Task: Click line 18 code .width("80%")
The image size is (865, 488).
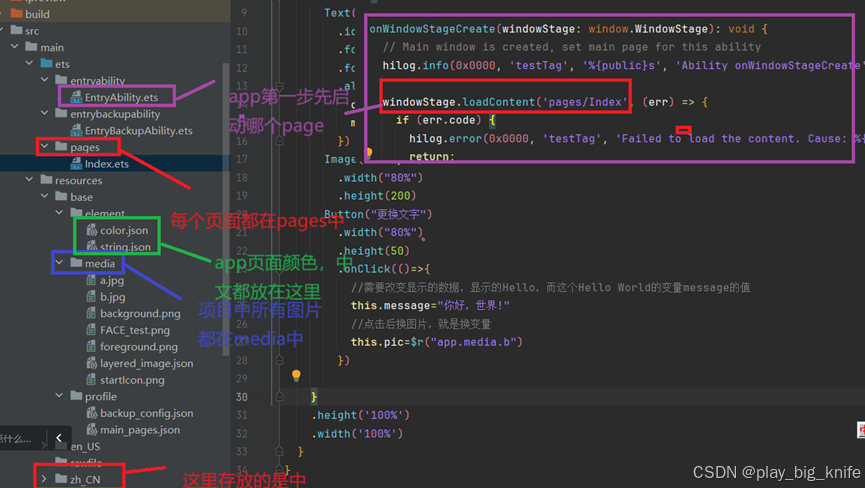Action: (x=380, y=178)
